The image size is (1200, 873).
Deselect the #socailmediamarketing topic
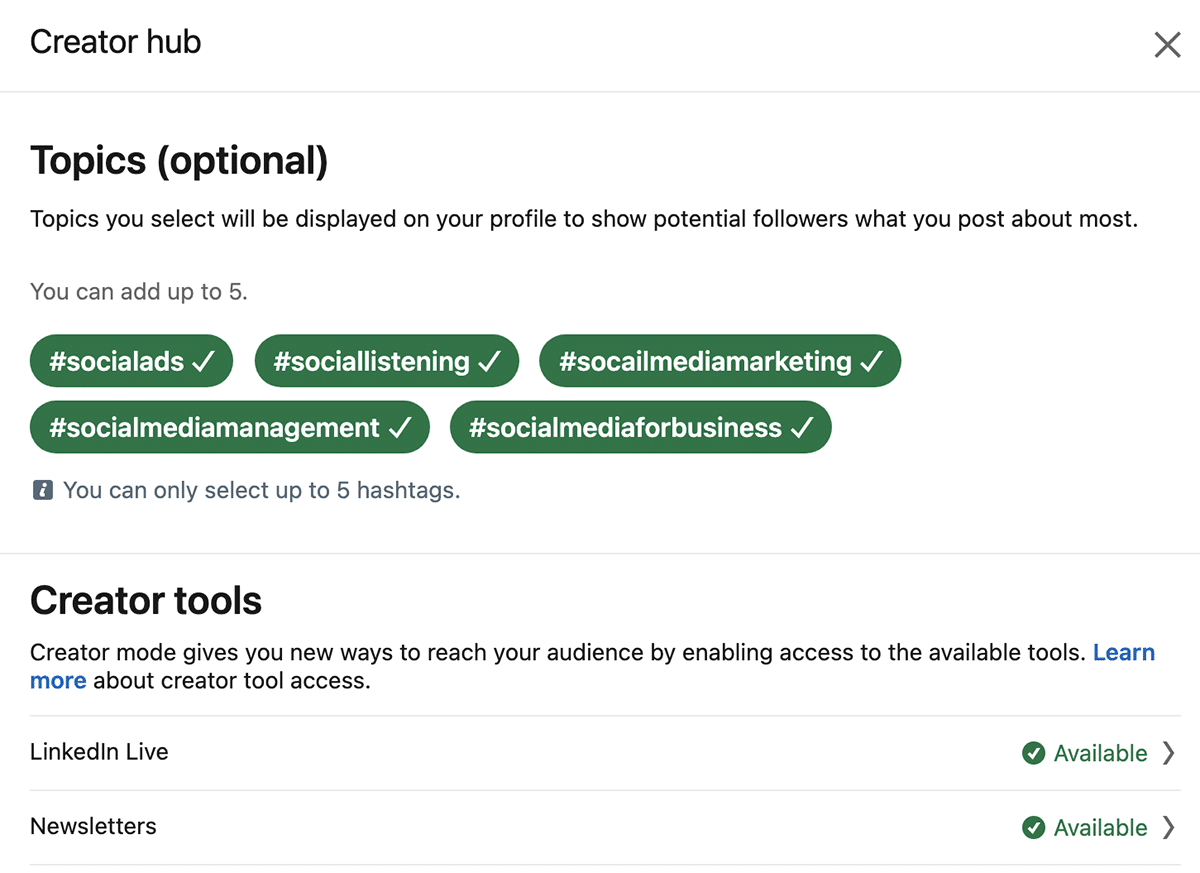pyautogui.click(x=719, y=362)
